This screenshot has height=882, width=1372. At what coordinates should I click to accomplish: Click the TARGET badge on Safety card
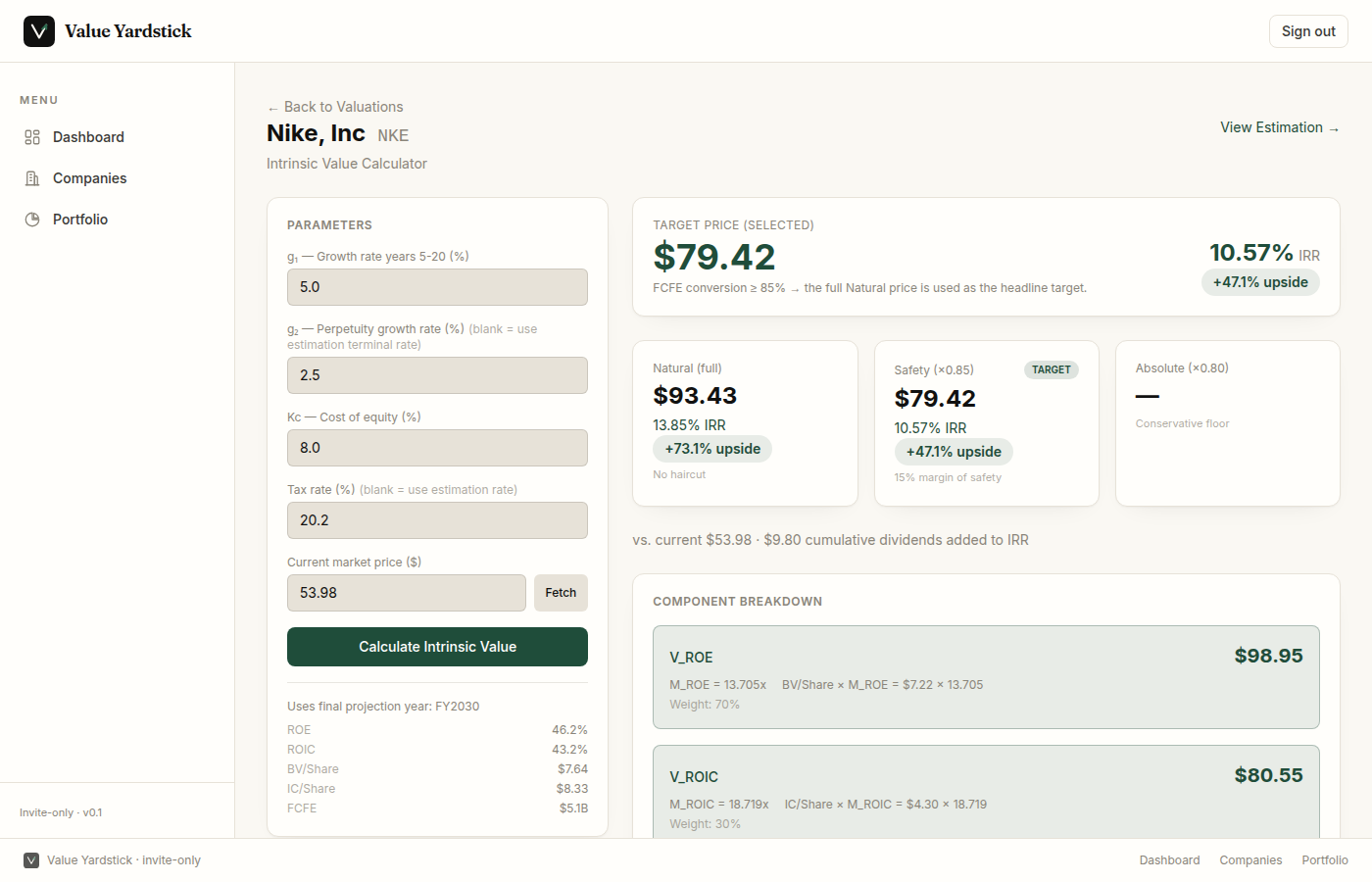pos(1052,369)
